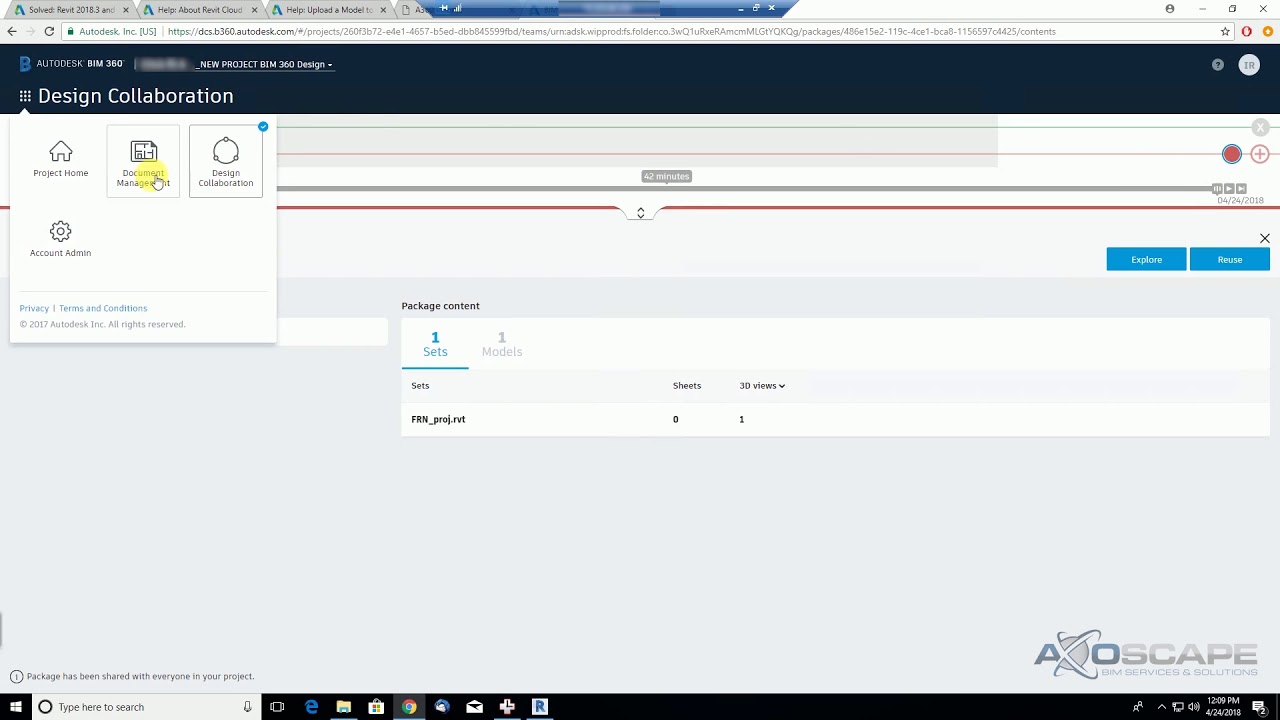The width and height of the screenshot is (1280, 720).
Task: Open the help question mark icon
Action: [1217, 64]
